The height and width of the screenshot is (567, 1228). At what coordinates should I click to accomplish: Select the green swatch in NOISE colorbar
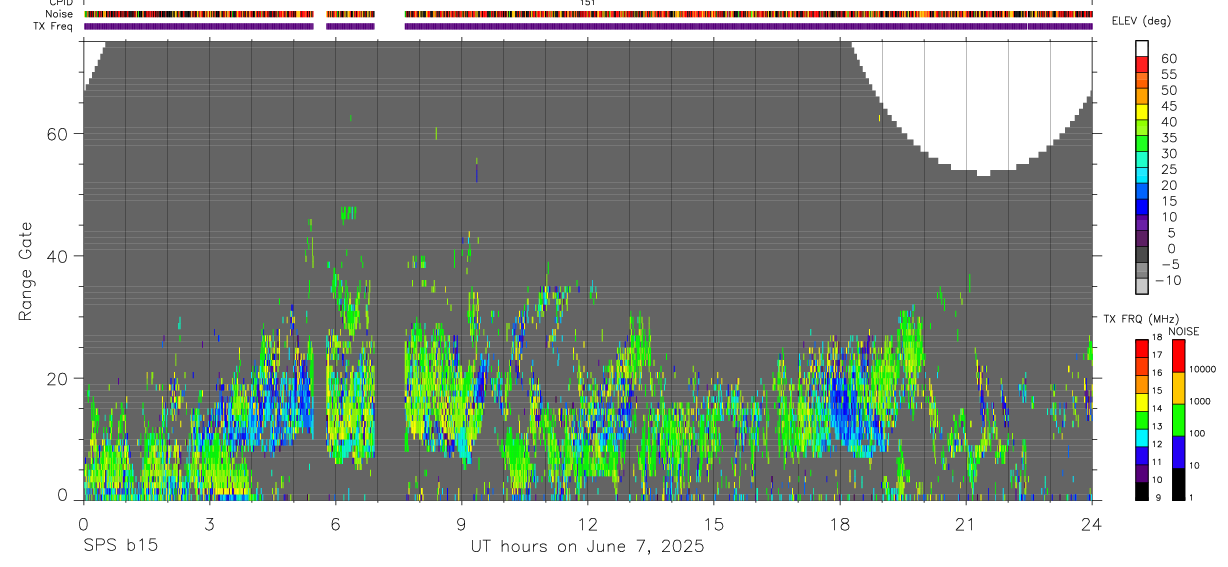click(x=1179, y=420)
